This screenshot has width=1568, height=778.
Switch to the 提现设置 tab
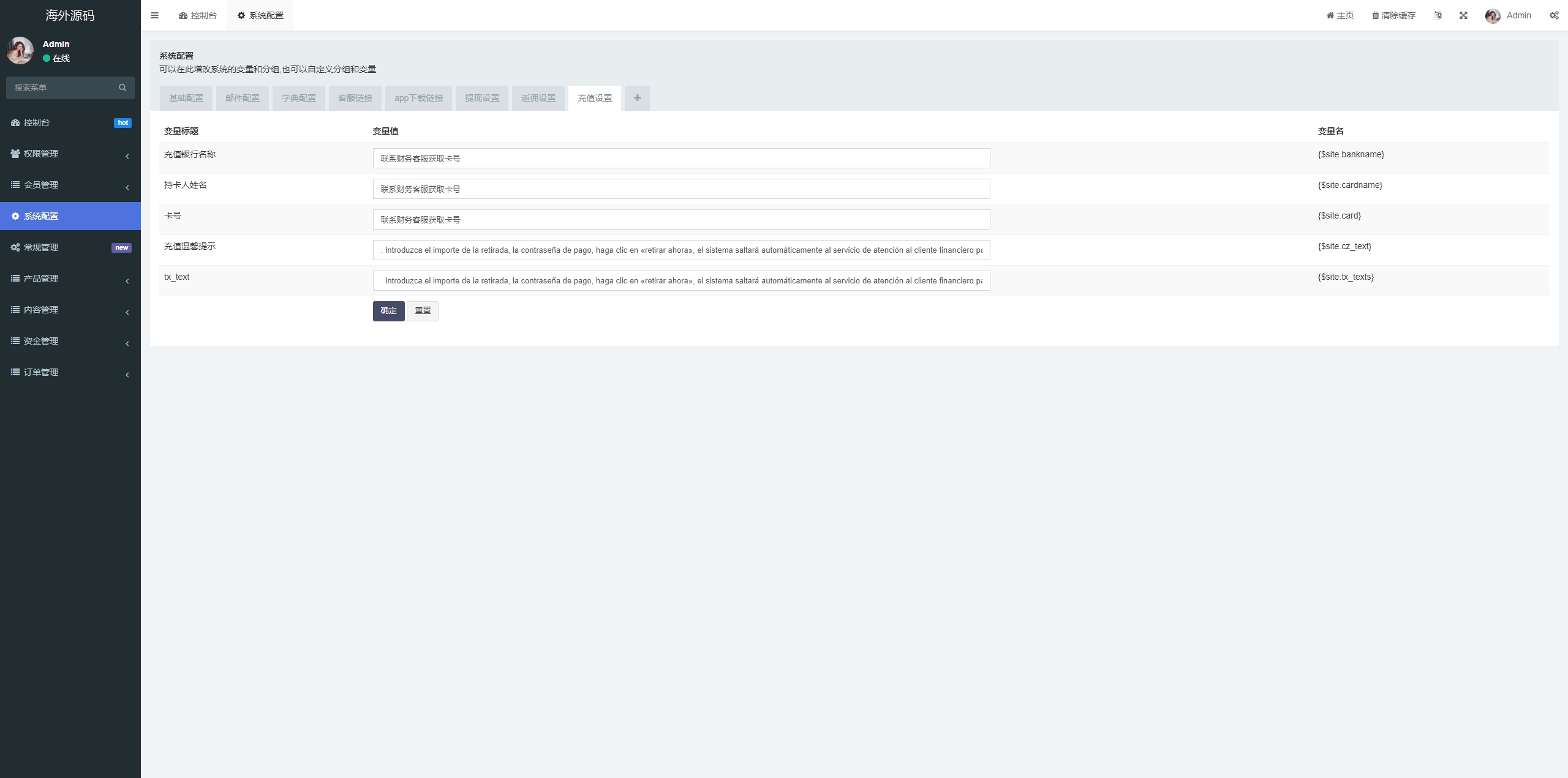point(481,98)
